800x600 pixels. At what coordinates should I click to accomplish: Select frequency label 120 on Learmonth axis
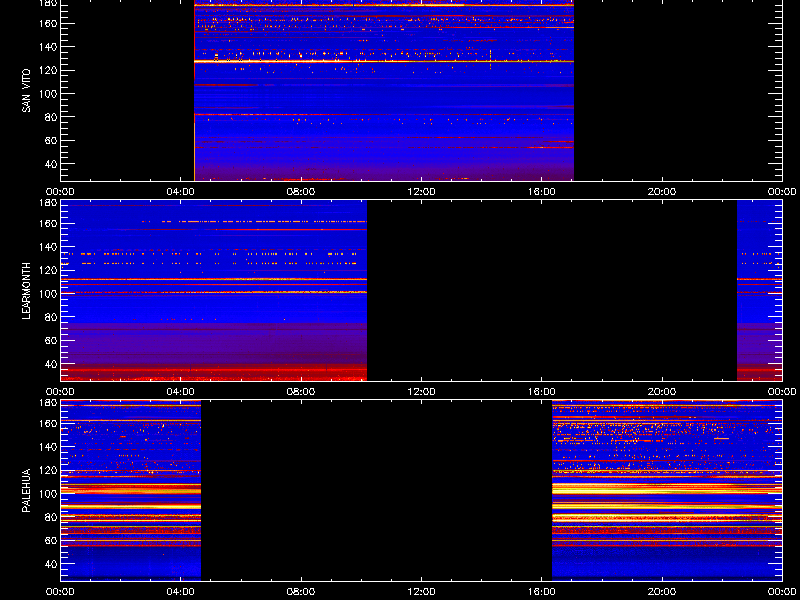point(47,270)
